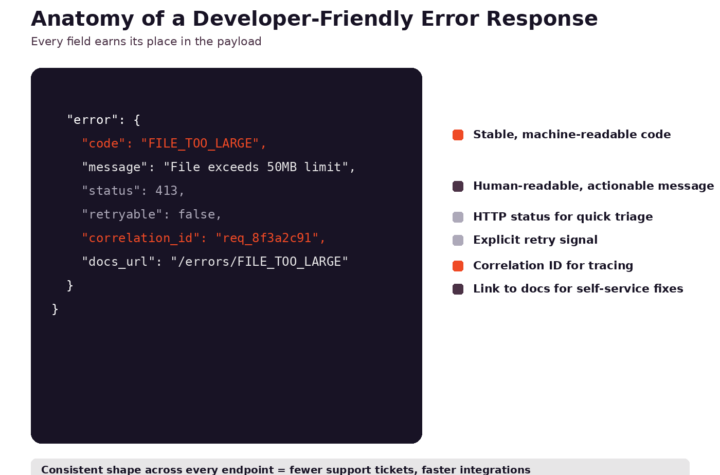Click the "retryable": false line
Viewport: 720px width, 475px height.
click(151, 214)
